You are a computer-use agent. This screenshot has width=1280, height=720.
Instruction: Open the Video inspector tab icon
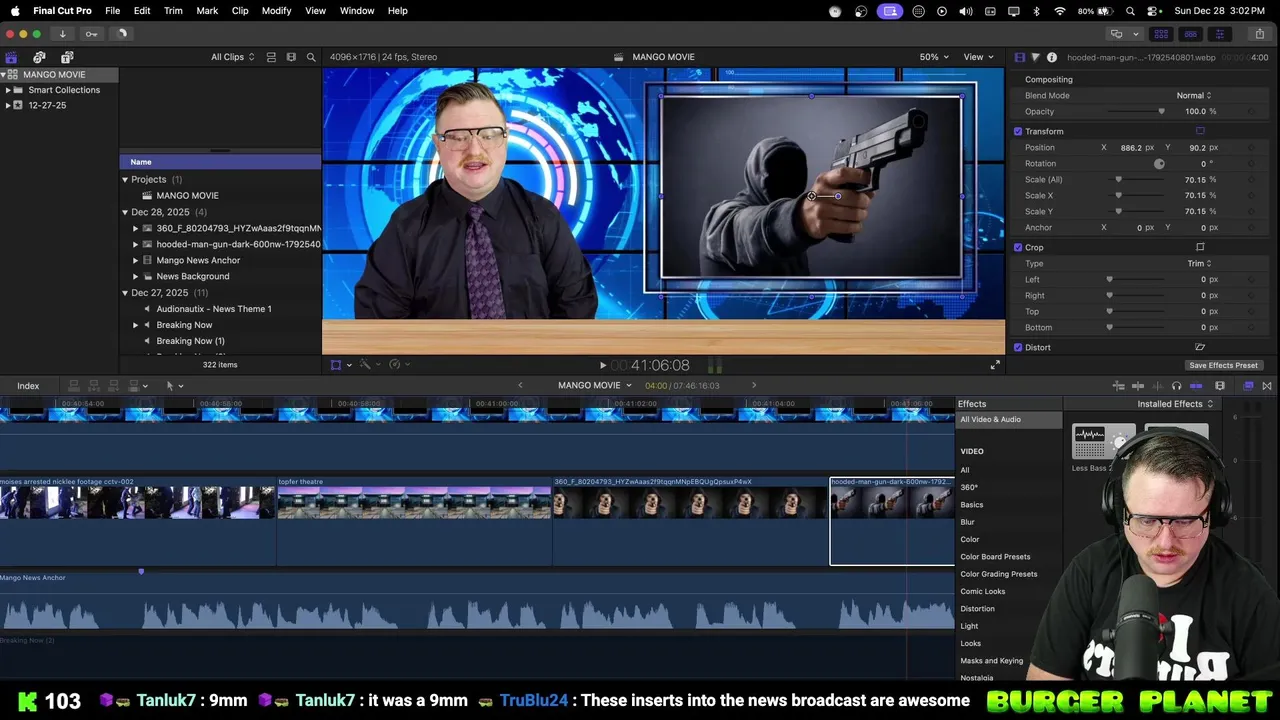(x=1019, y=58)
